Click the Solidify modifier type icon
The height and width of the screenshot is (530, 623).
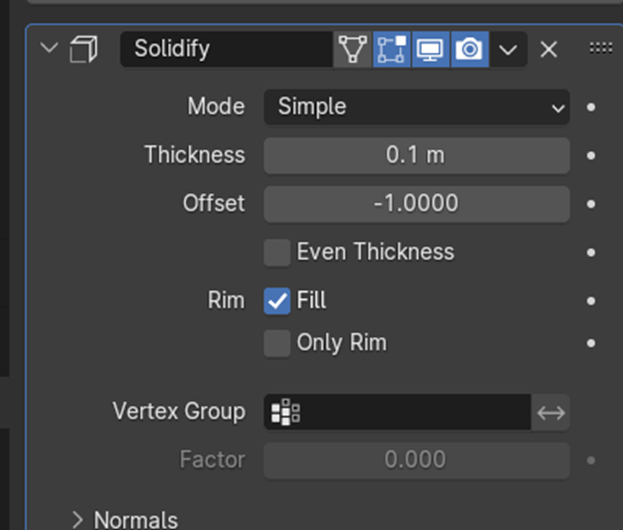(84, 49)
